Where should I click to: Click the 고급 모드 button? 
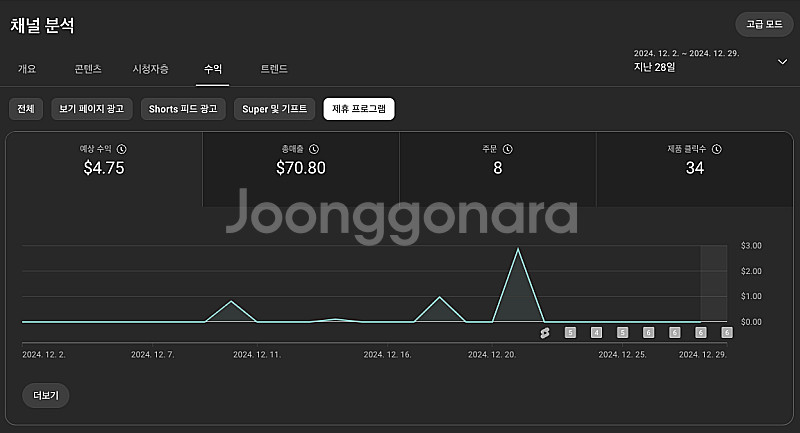point(764,24)
